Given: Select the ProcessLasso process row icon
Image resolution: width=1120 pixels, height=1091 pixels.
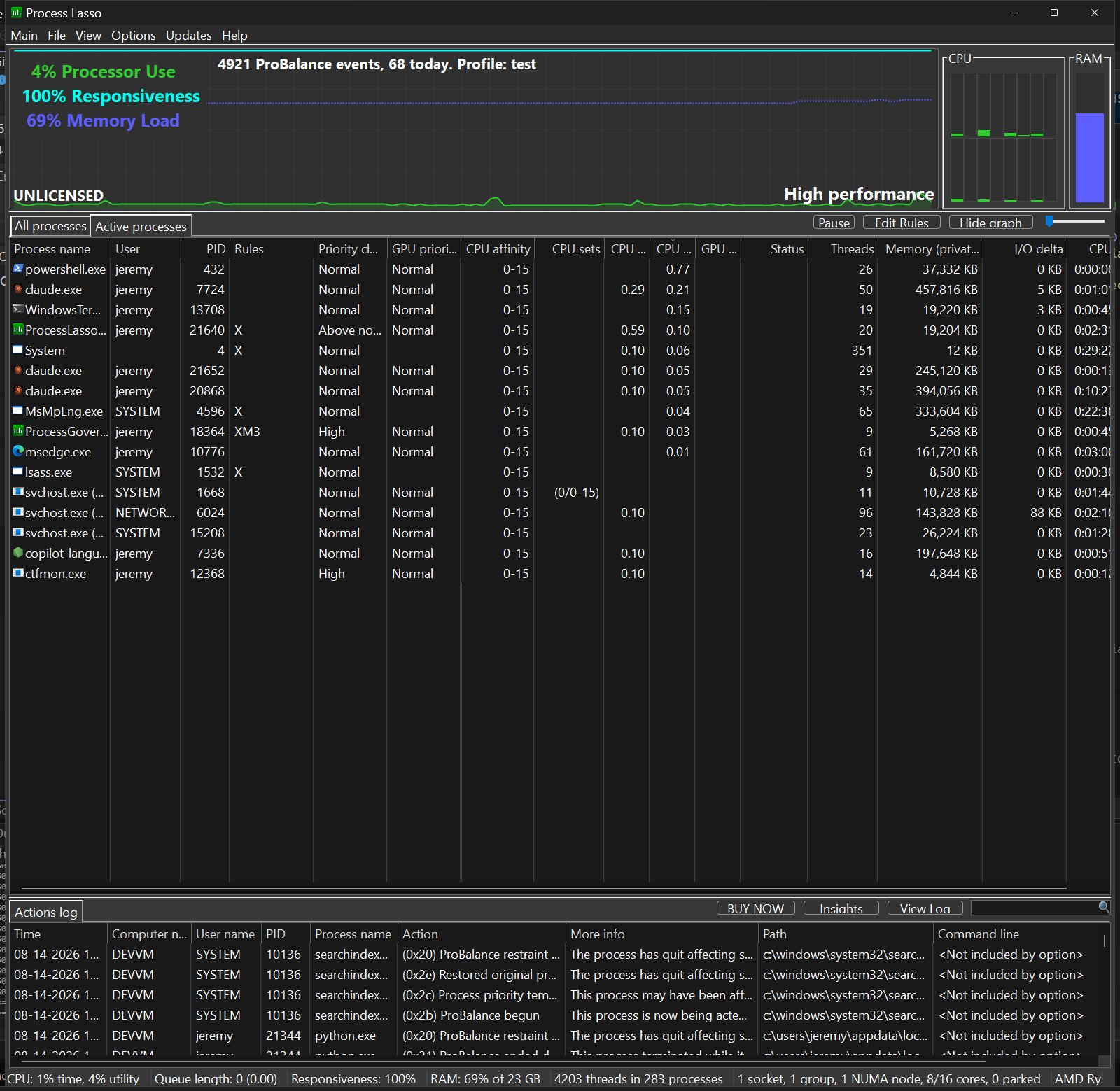Looking at the screenshot, I should tap(18, 330).
